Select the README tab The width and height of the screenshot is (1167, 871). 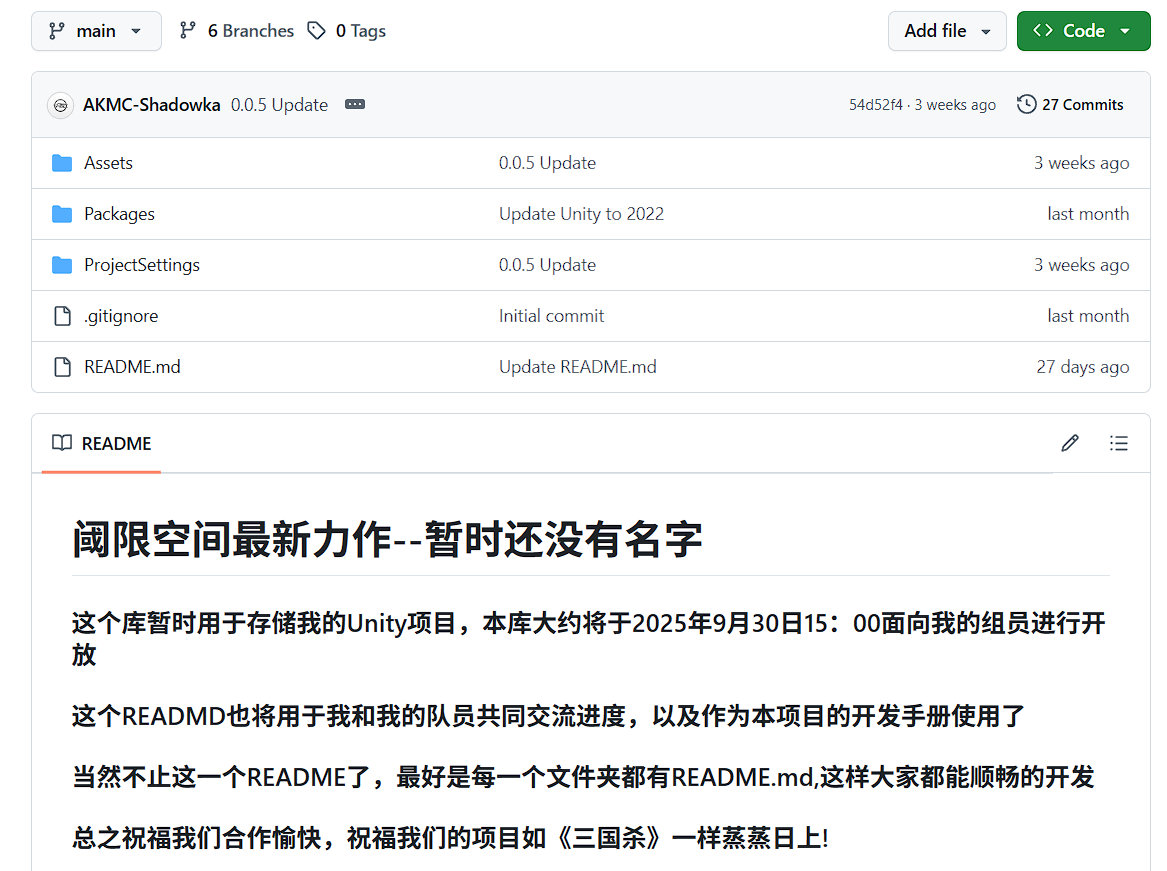pos(102,443)
